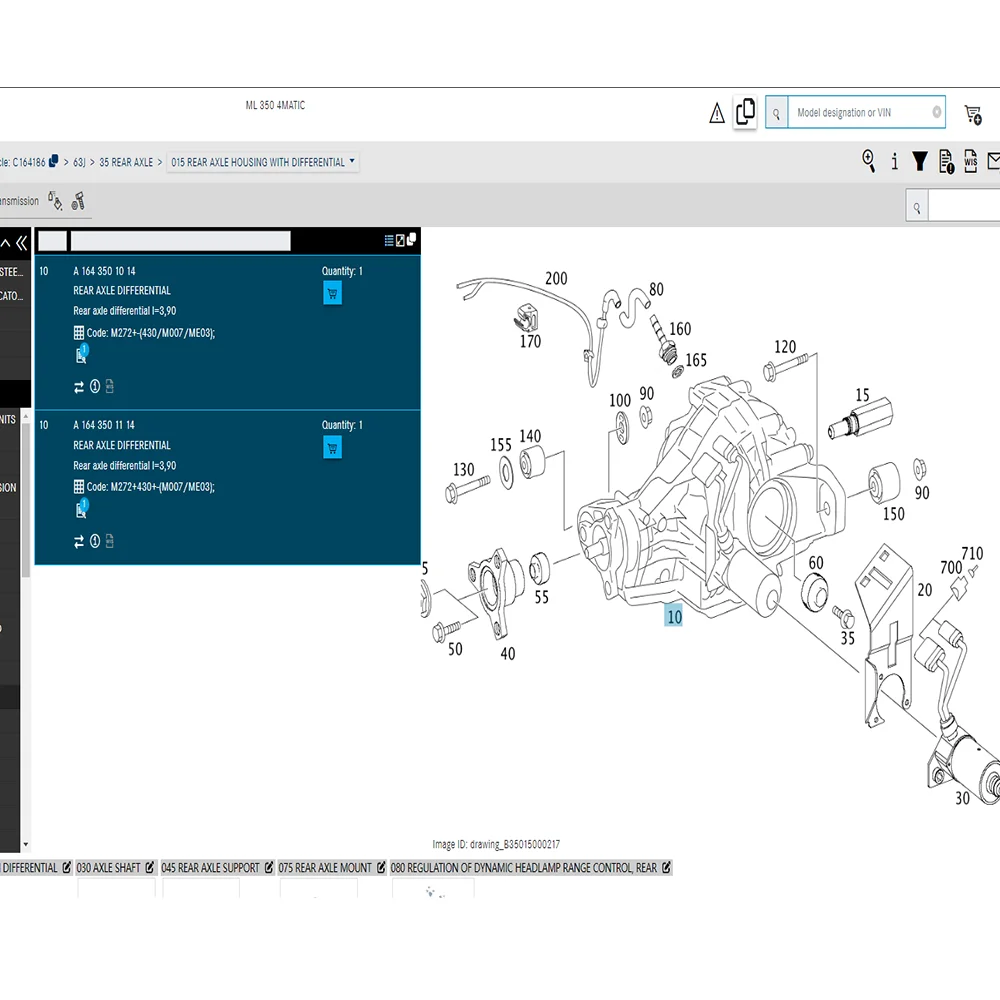
Task: Click the copy documents icon near VIN search
Action: (745, 112)
